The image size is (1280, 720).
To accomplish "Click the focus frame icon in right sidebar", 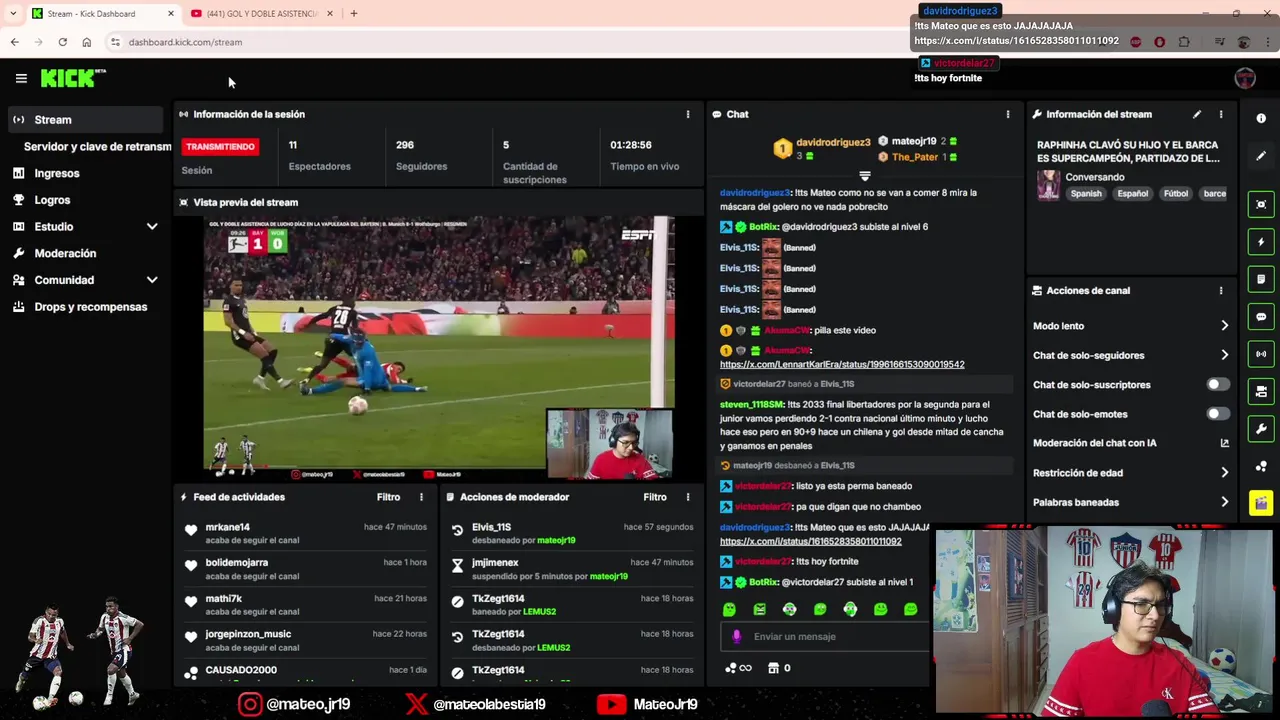I will pos(1261,204).
